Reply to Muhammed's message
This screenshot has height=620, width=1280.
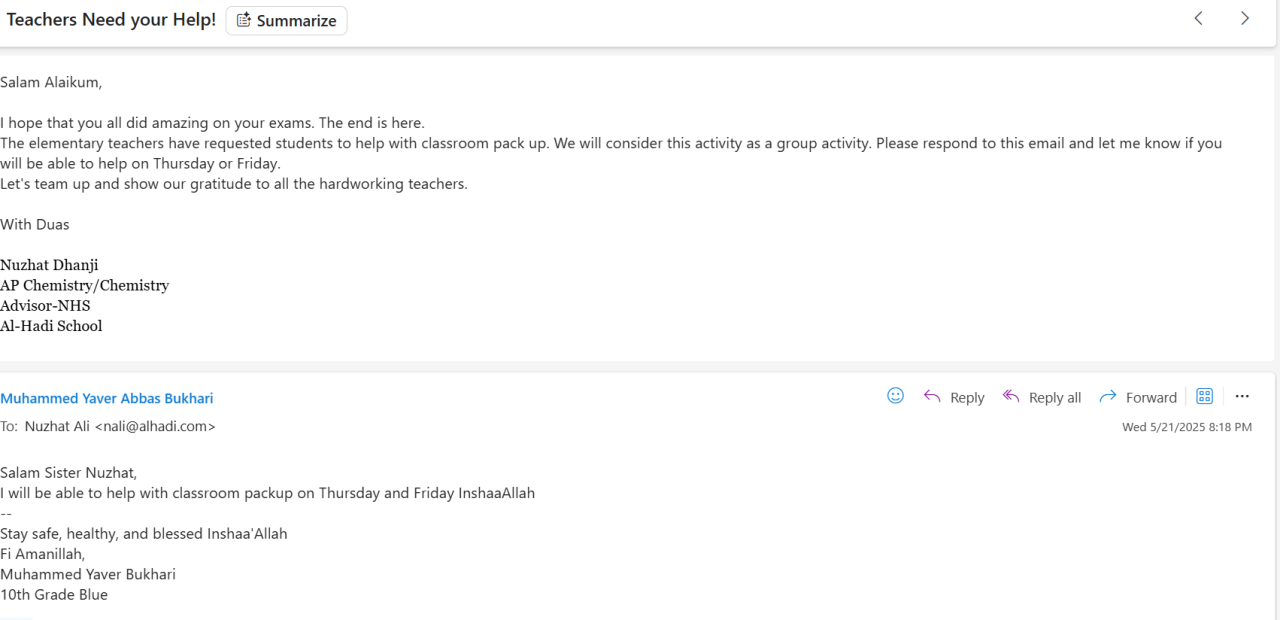(x=954, y=397)
